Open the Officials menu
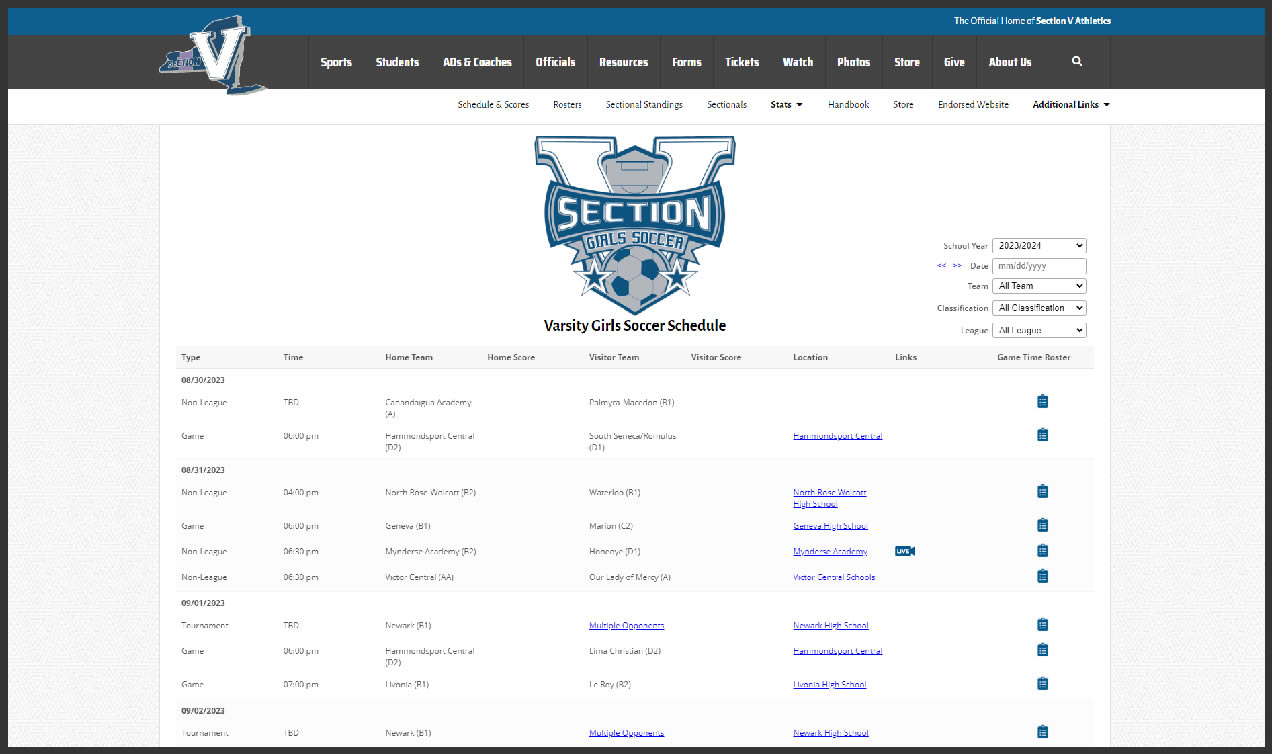This screenshot has height=754, width=1272. pos(555,62)
